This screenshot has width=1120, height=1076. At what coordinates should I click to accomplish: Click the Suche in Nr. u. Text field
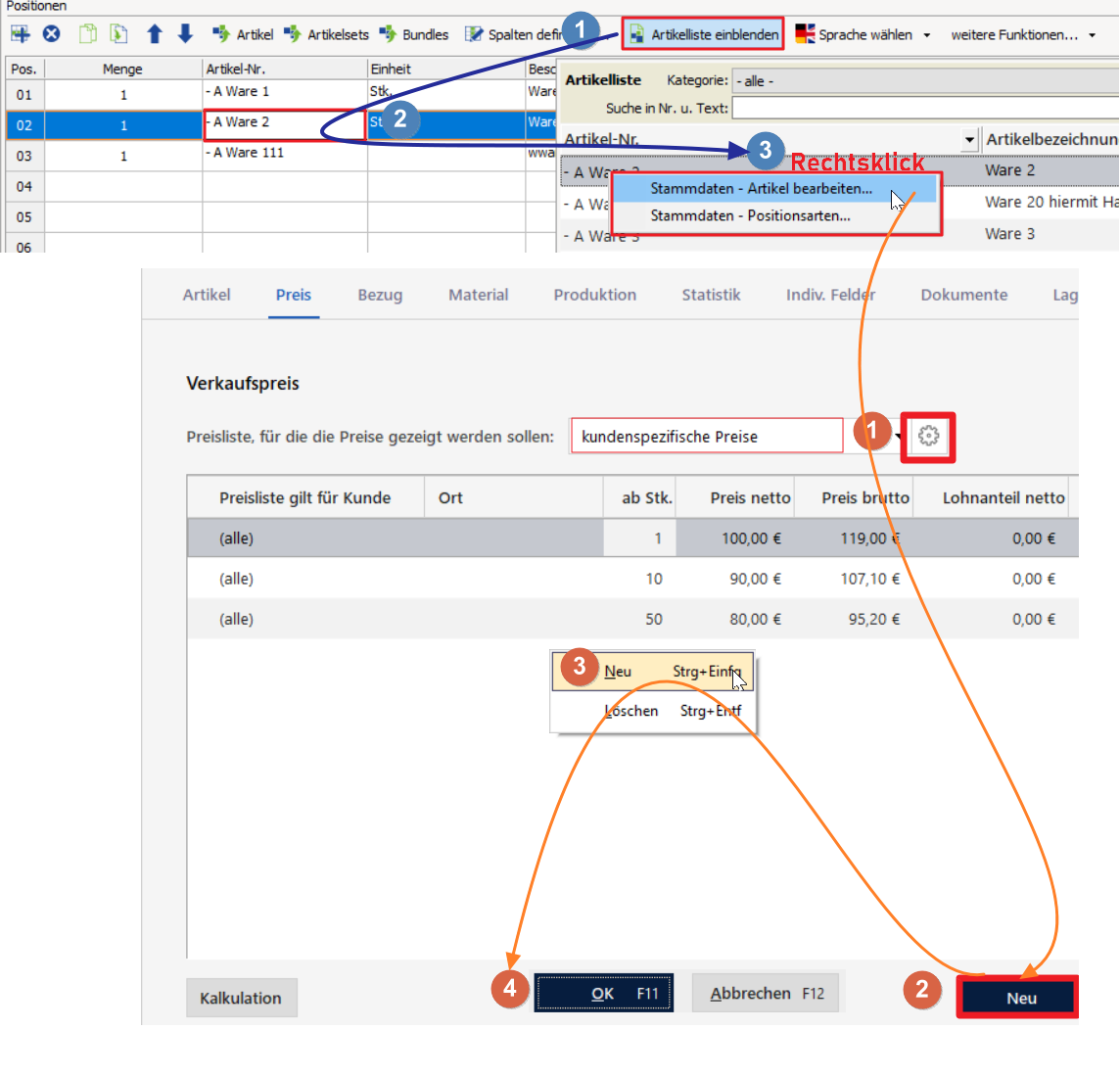pos(926,108)
